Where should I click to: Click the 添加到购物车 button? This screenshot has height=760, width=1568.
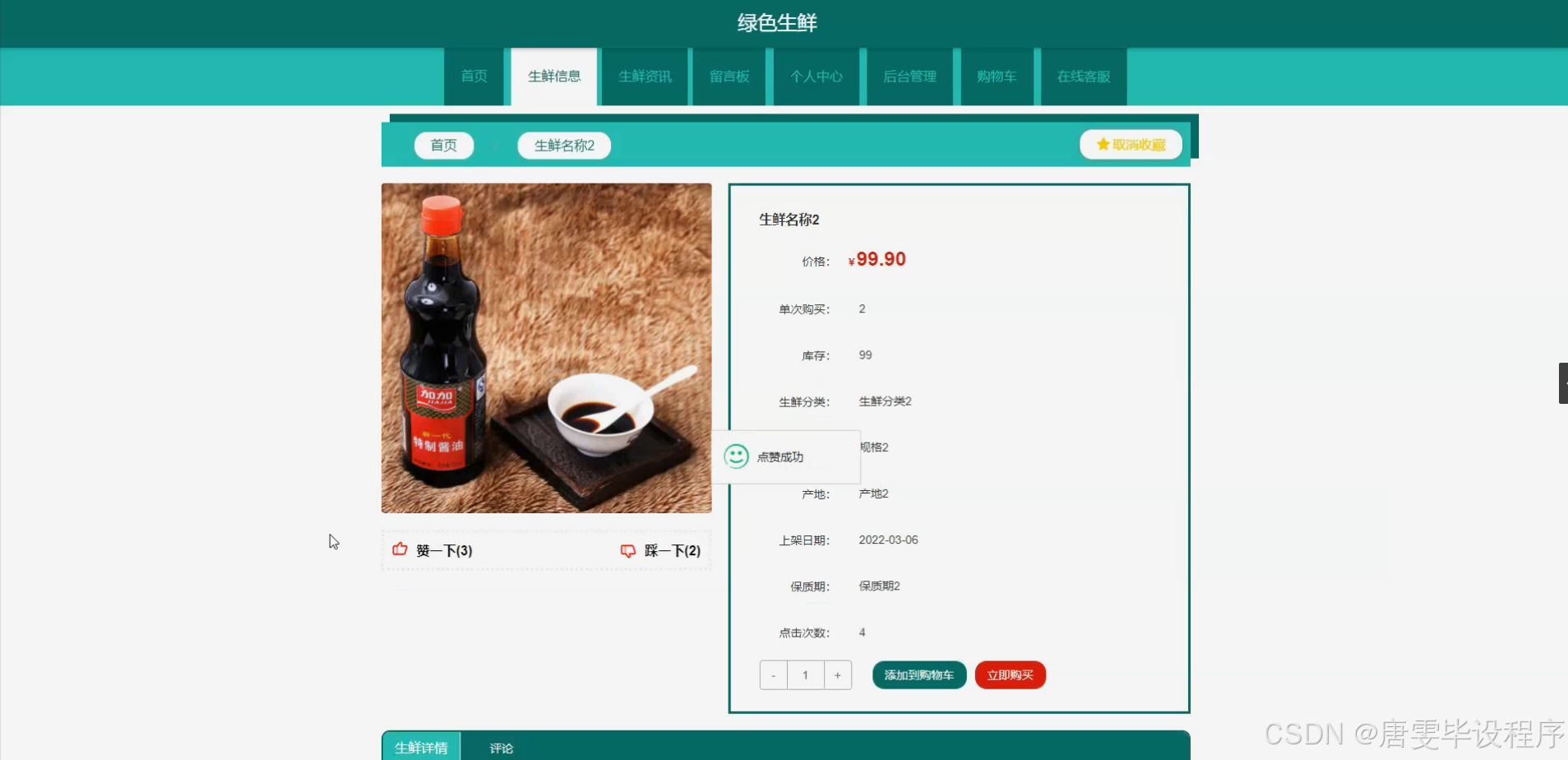click(919, 675)
